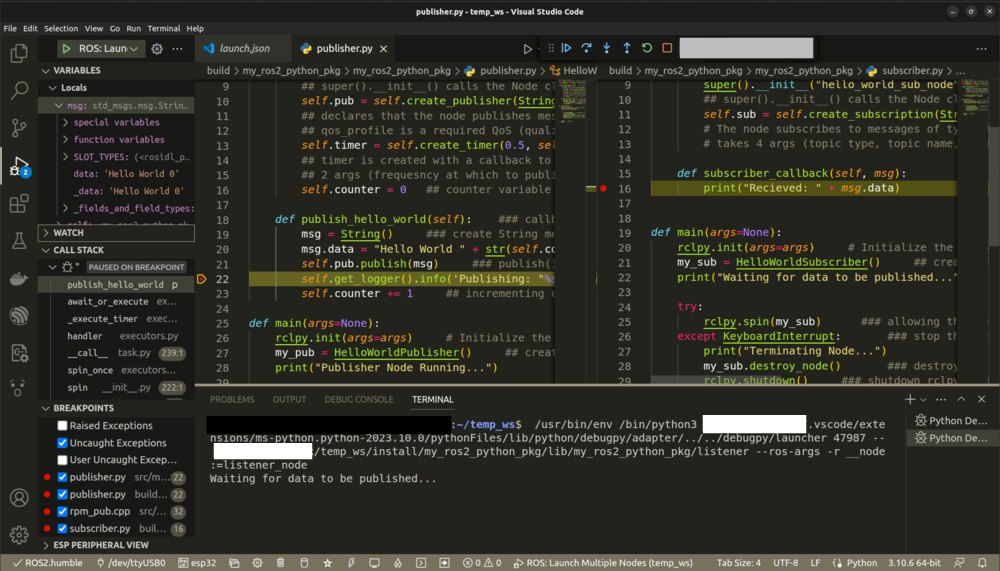The image size is (1000, 571).
Task: Switch to the PROBLEMS panel tab
Action: tap(232, 399)
